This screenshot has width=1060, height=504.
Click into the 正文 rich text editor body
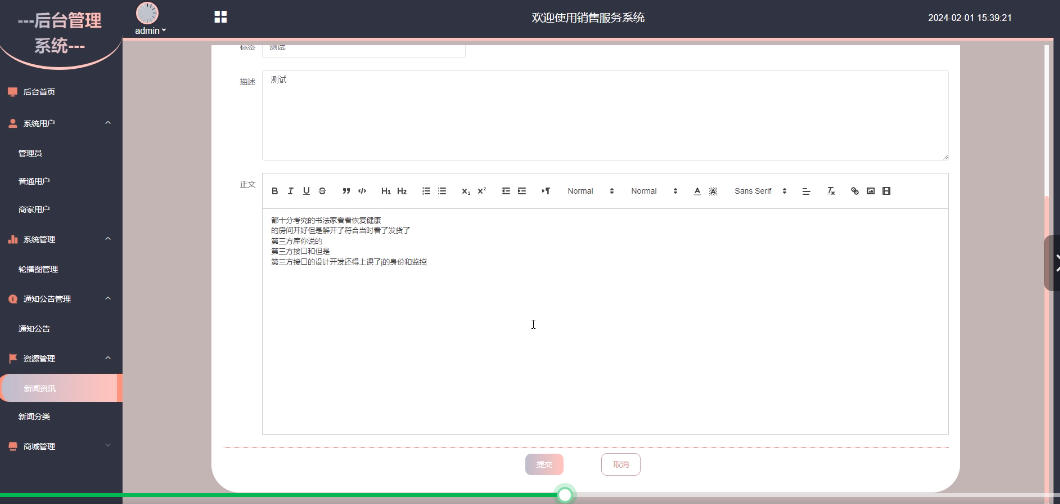pos(605,322)
